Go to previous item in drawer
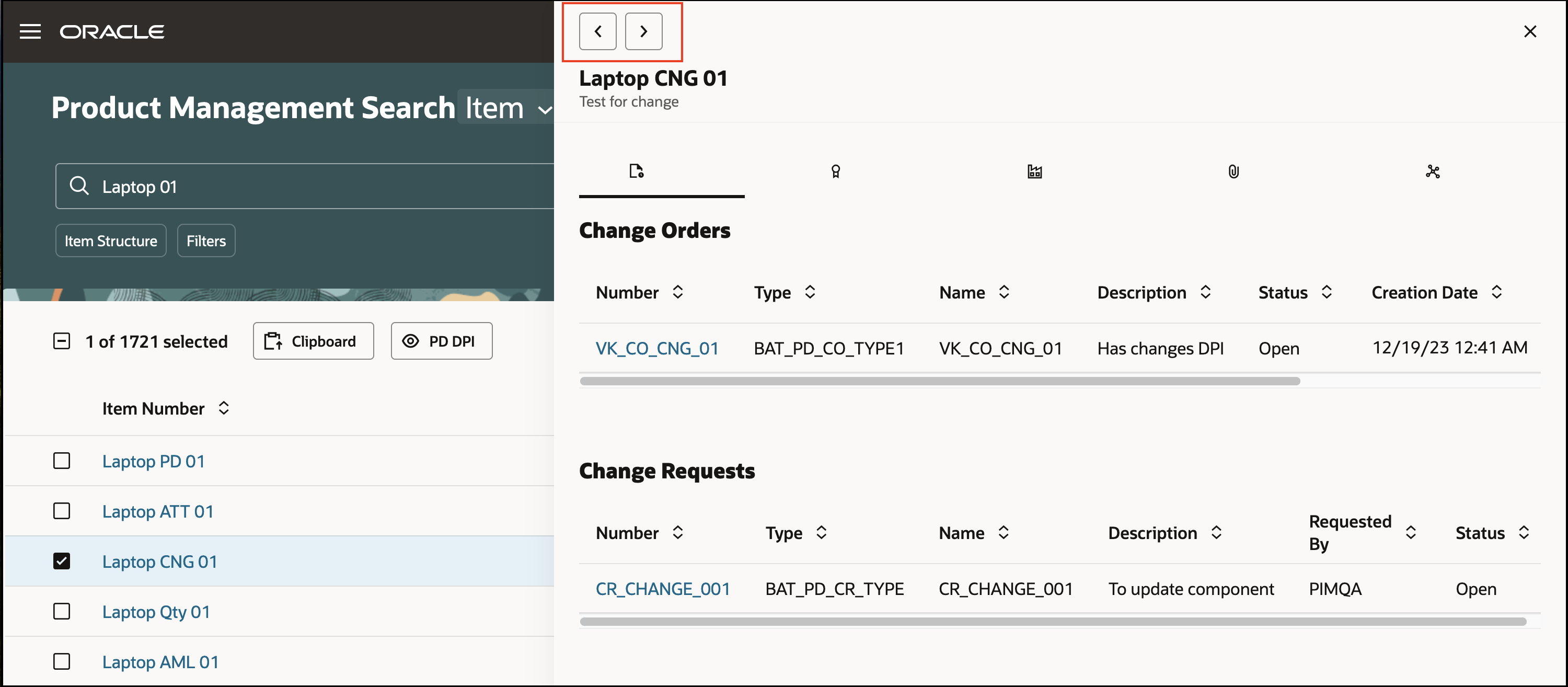Screen dimensions: 1568x687 click(x=597, y=31)
